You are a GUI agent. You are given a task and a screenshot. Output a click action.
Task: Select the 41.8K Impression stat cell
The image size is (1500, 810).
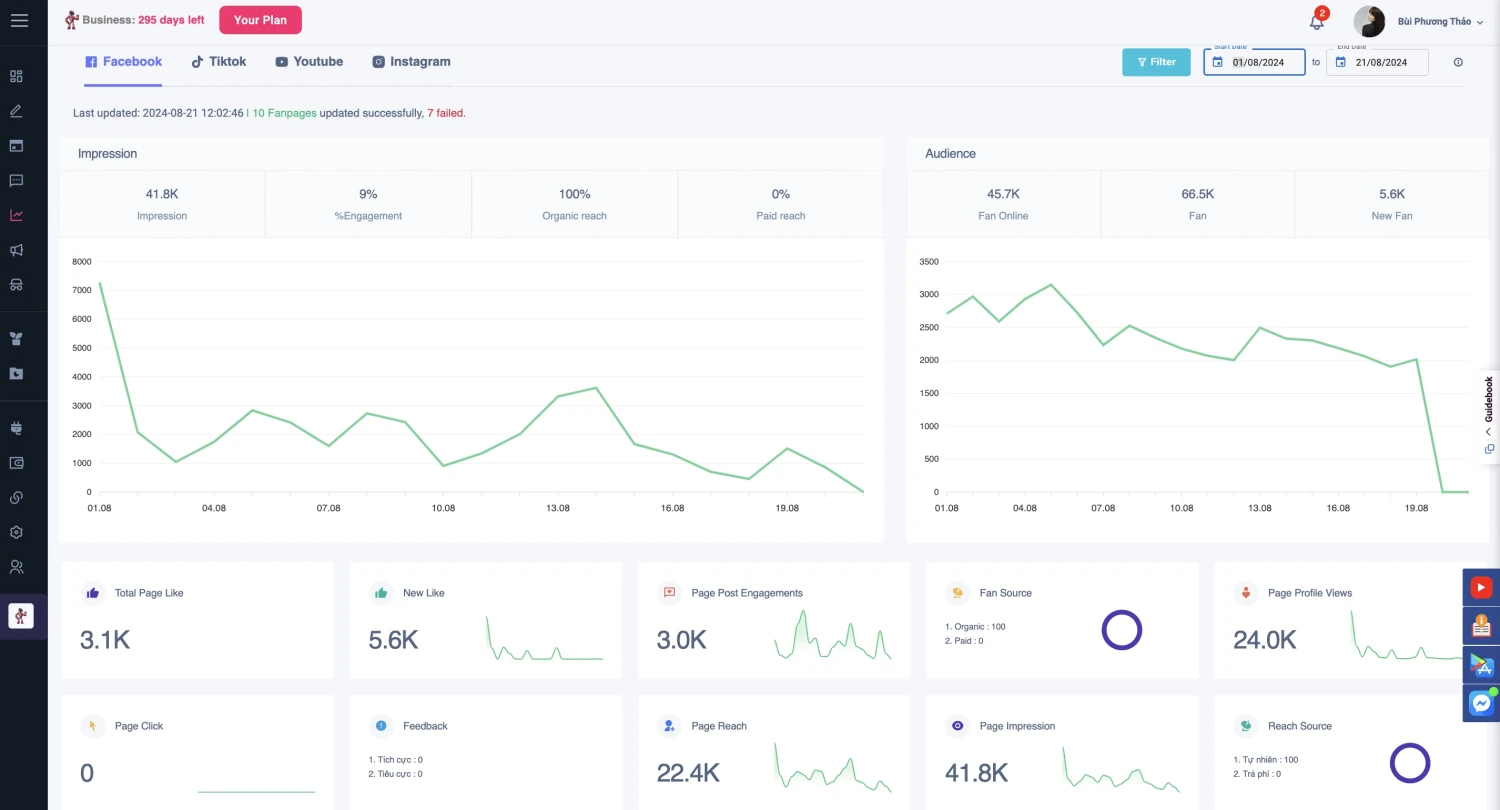point(162,204)
